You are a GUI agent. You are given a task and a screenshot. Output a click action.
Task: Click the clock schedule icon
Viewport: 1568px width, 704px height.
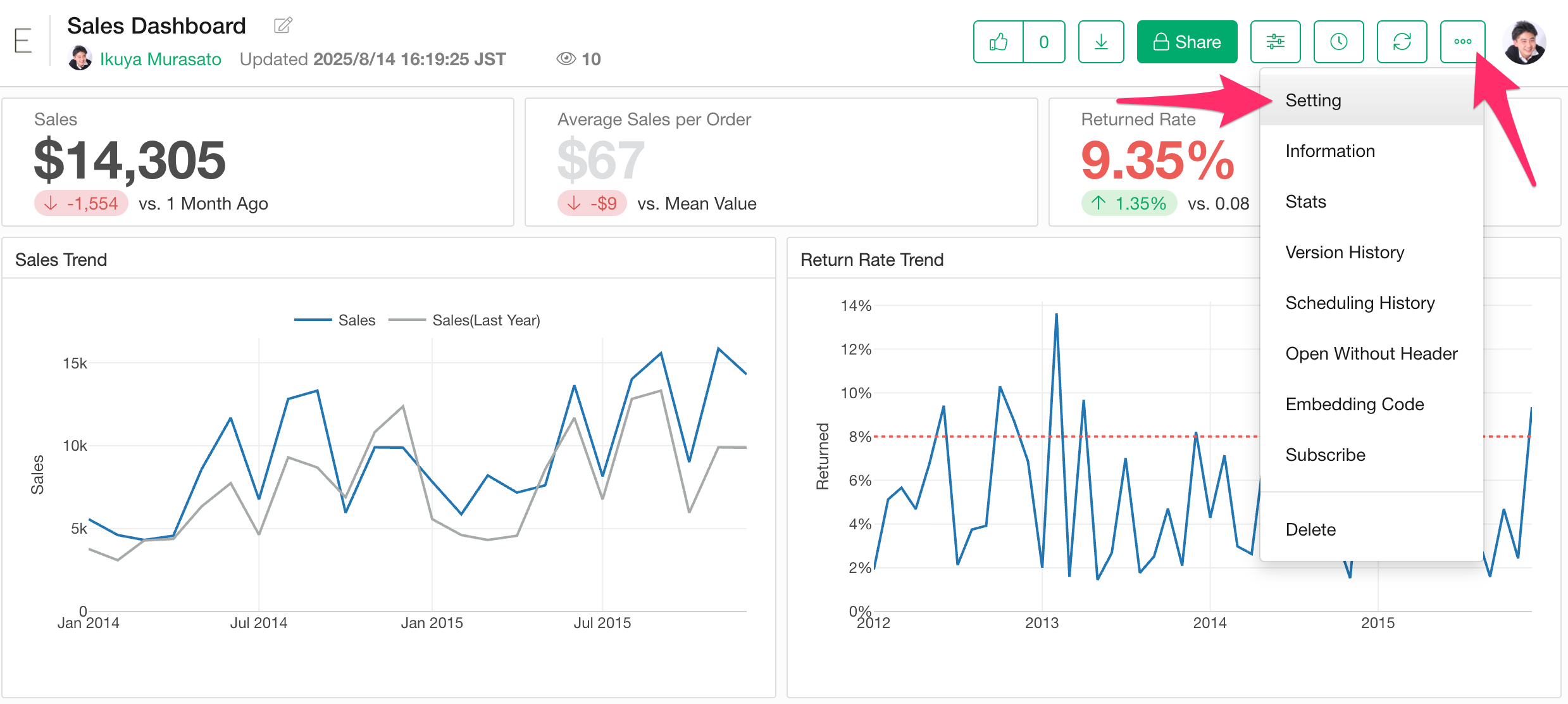(1338, 42)
